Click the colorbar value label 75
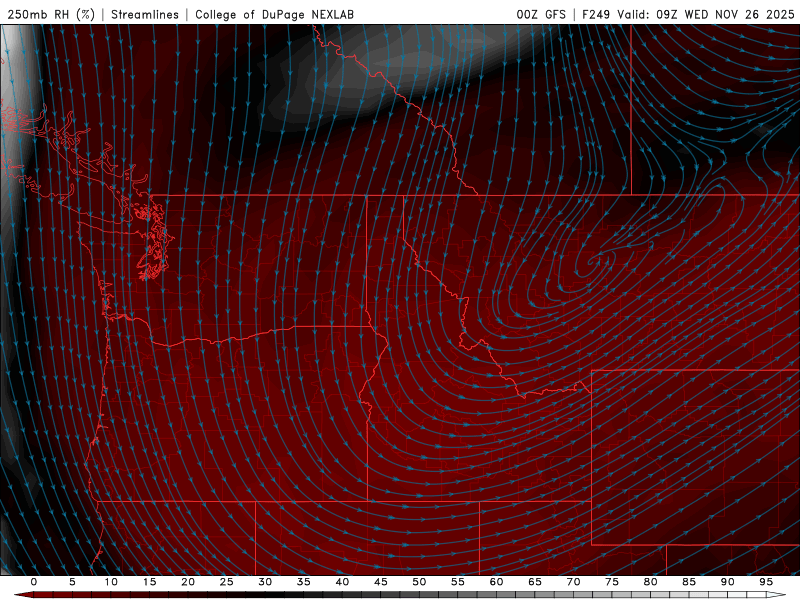The width and height of the screenshot is (800, 600). click(612, 582)
